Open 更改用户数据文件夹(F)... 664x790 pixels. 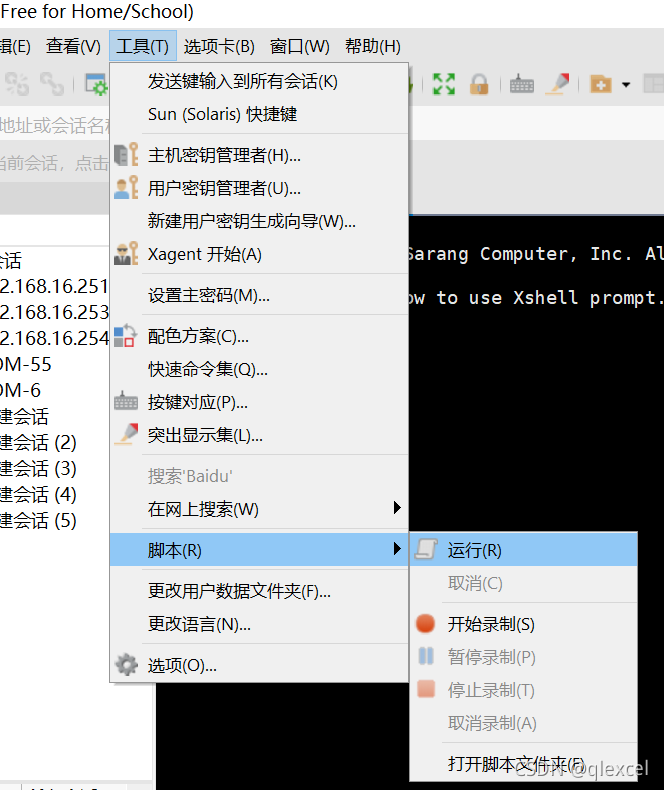(259, 590)
